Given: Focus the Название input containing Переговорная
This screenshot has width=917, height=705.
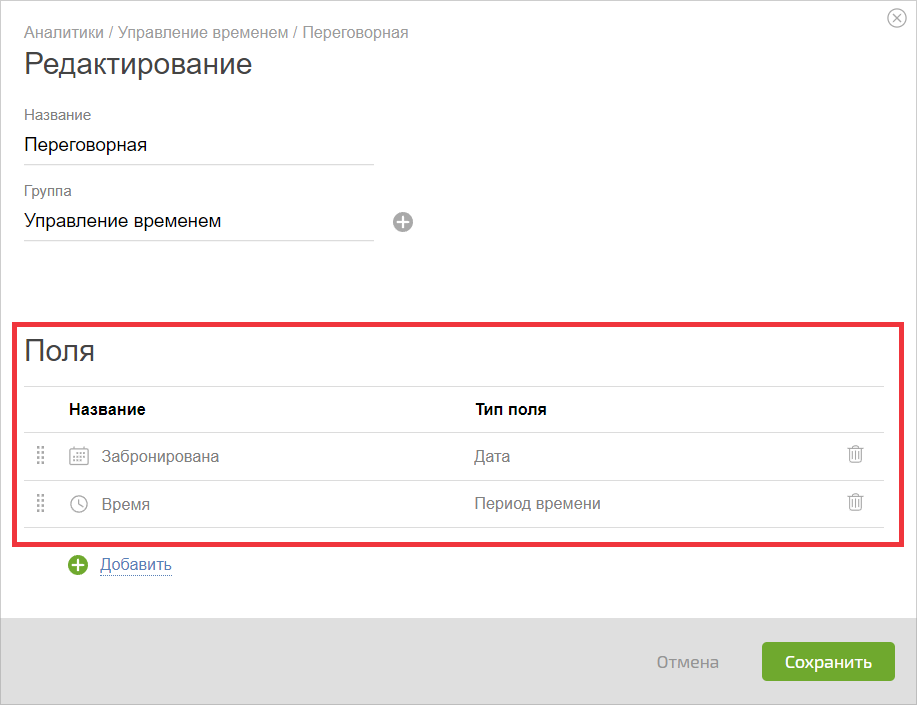Looking at the screenshot, I should point(199,145).
